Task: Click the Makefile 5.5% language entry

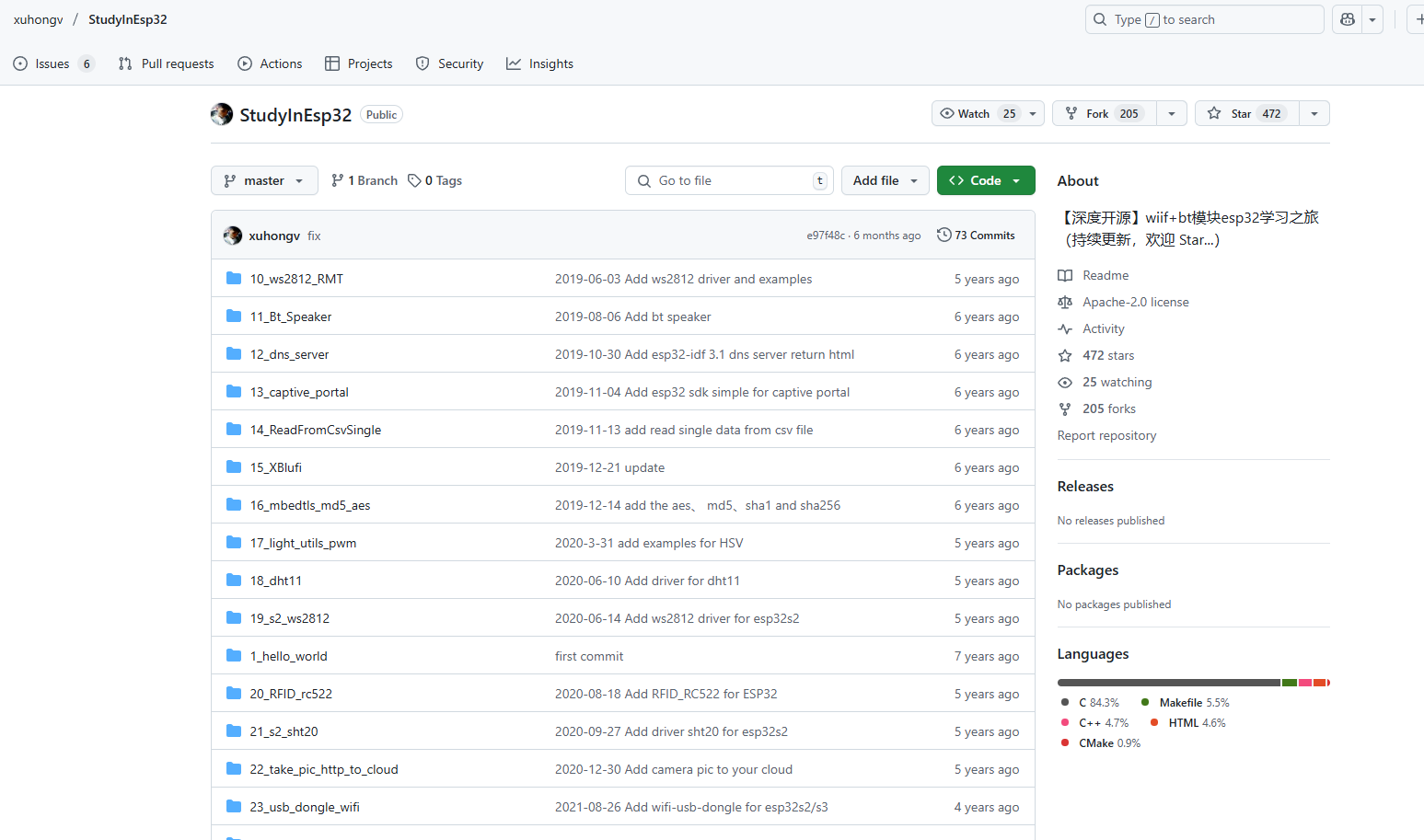Action: [x=1185, y=702]
